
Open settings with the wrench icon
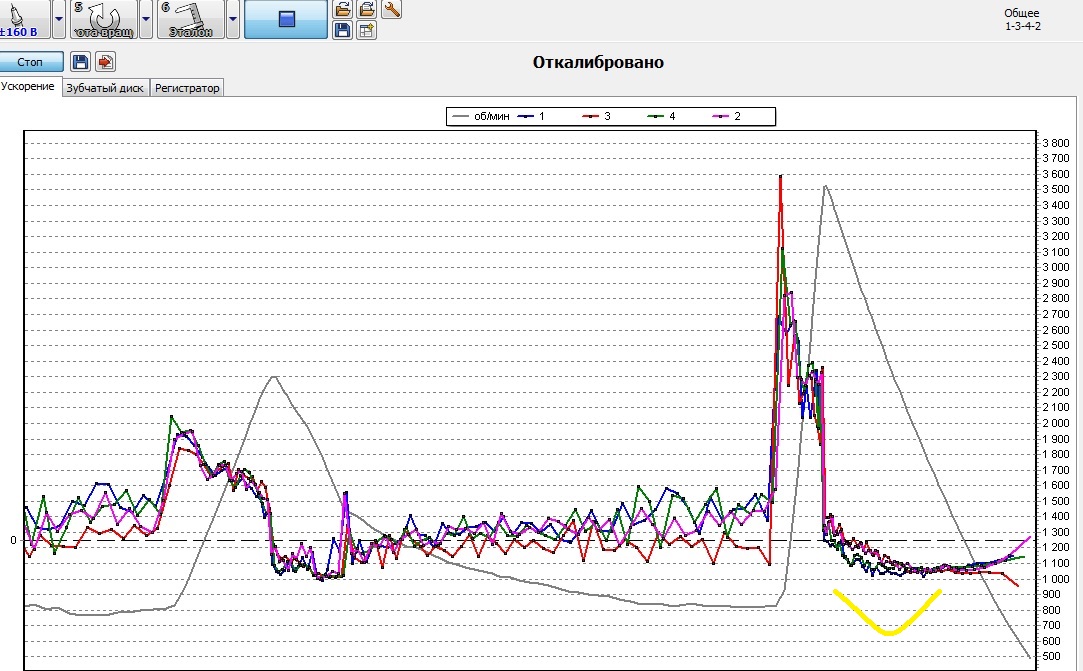[x=391, y=9]
